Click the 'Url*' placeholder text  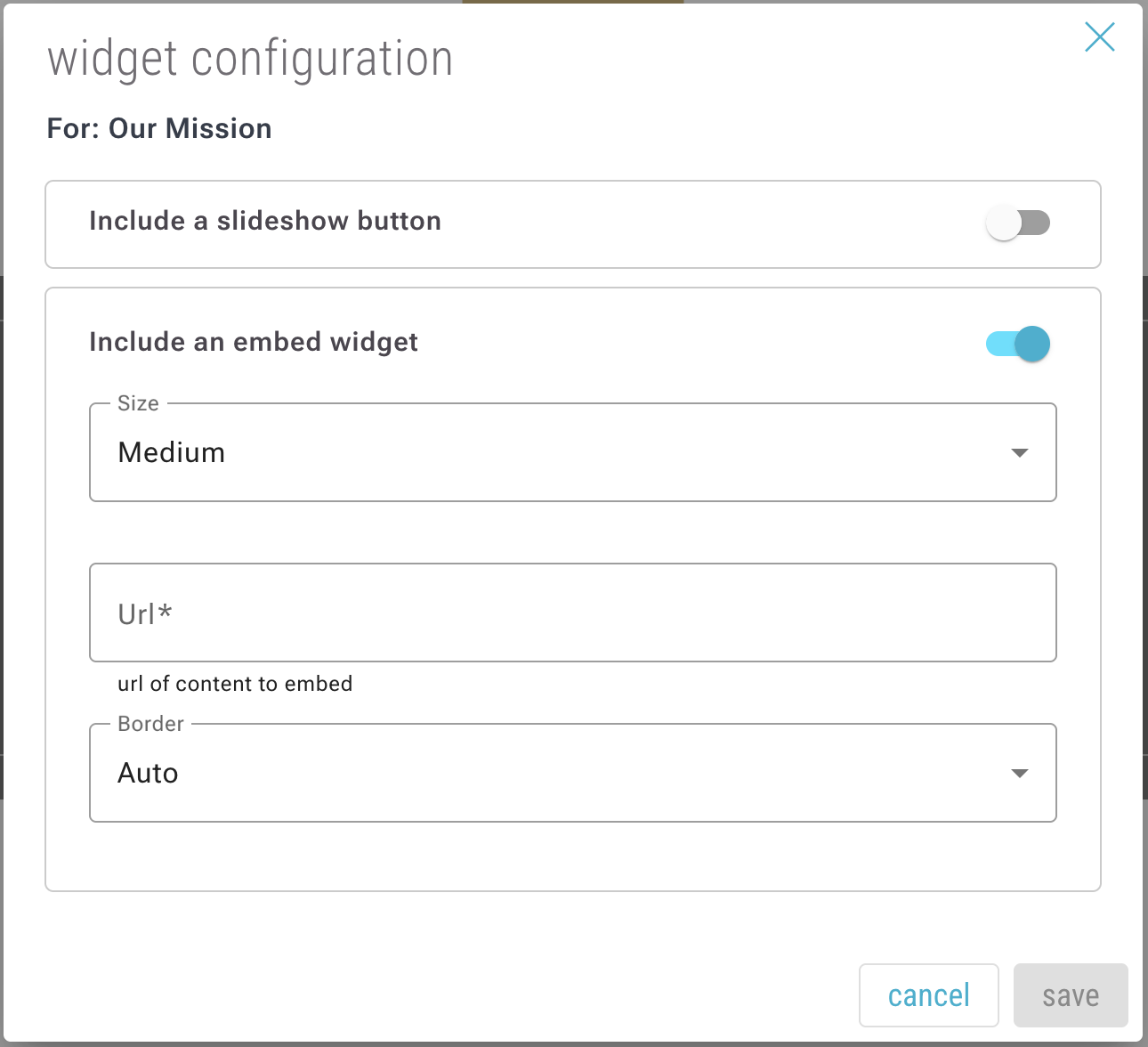[145, 613]
